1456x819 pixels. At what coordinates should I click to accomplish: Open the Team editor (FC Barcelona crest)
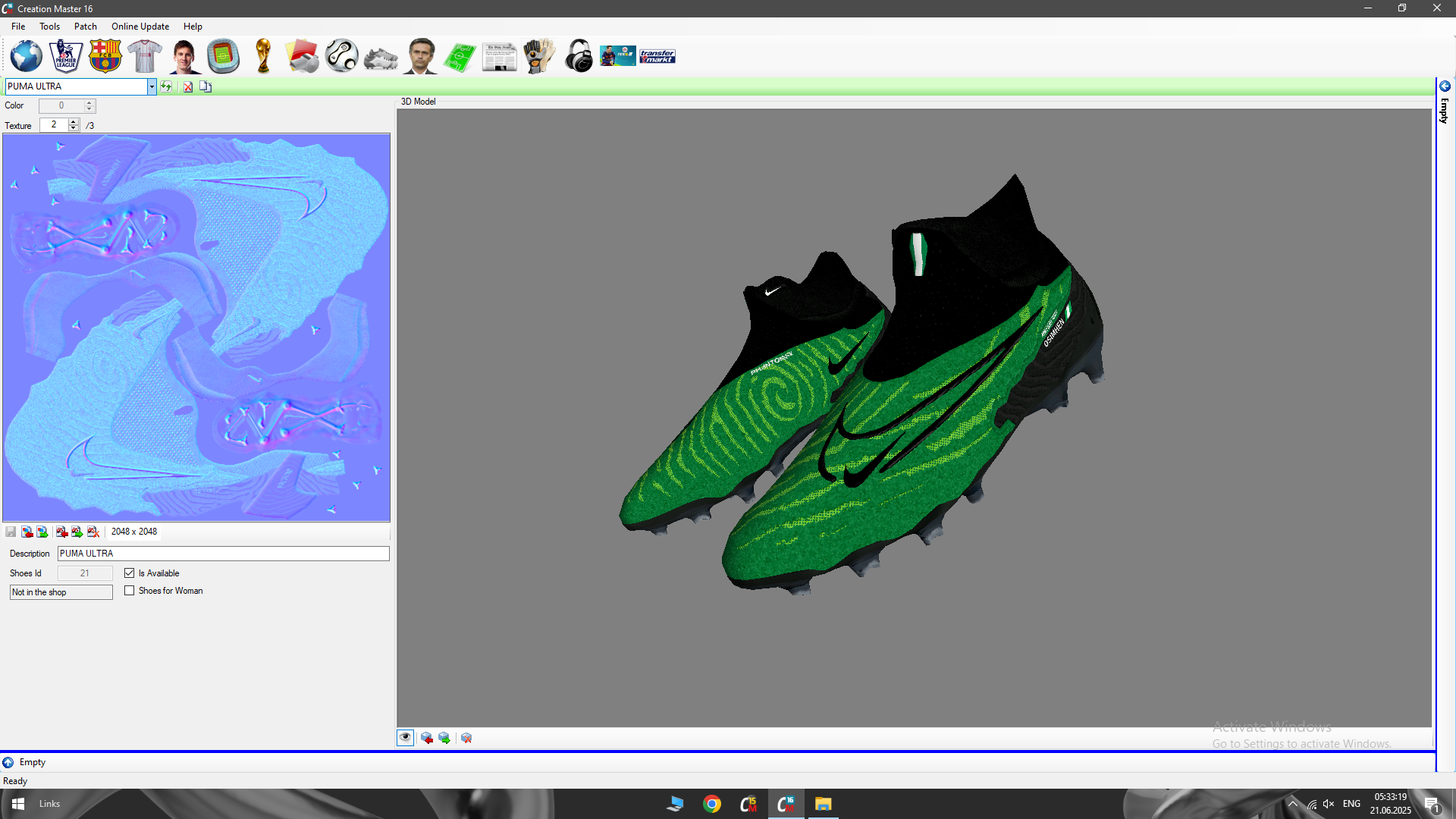(x=105, y=56)
